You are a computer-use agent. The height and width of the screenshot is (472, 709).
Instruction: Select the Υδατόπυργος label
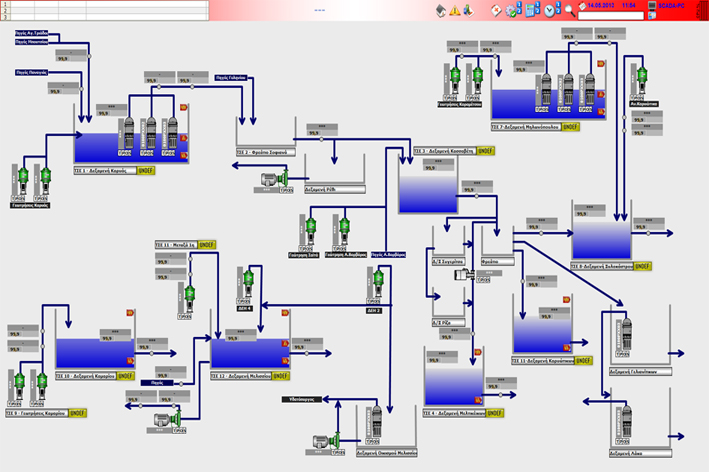(x=299, y=398)
